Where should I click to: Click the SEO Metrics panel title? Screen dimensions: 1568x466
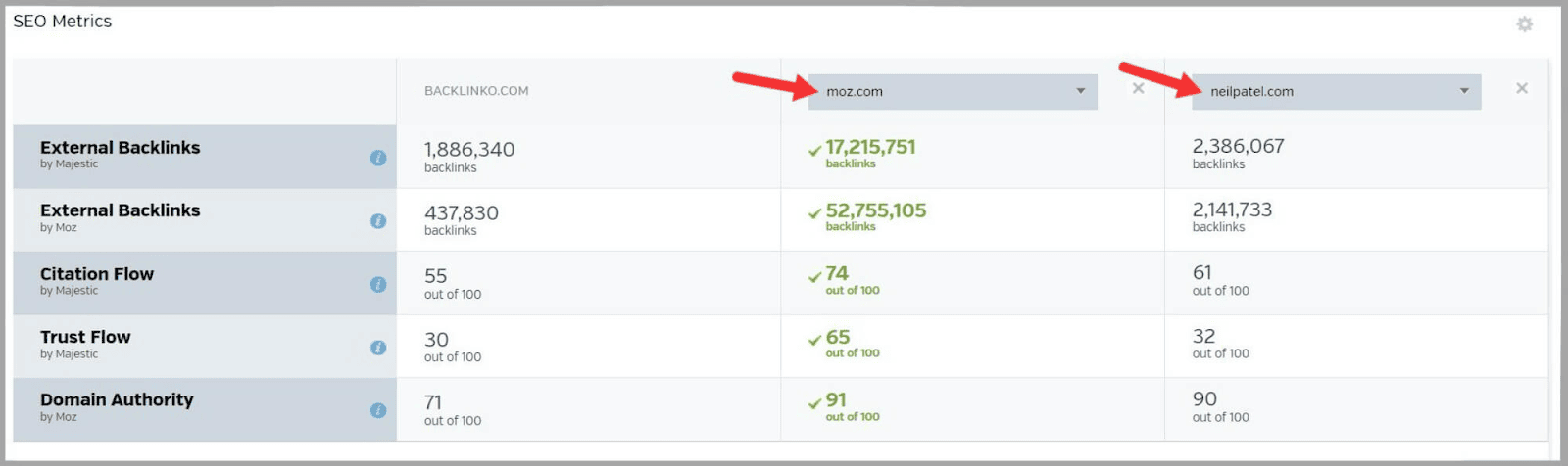63,22
